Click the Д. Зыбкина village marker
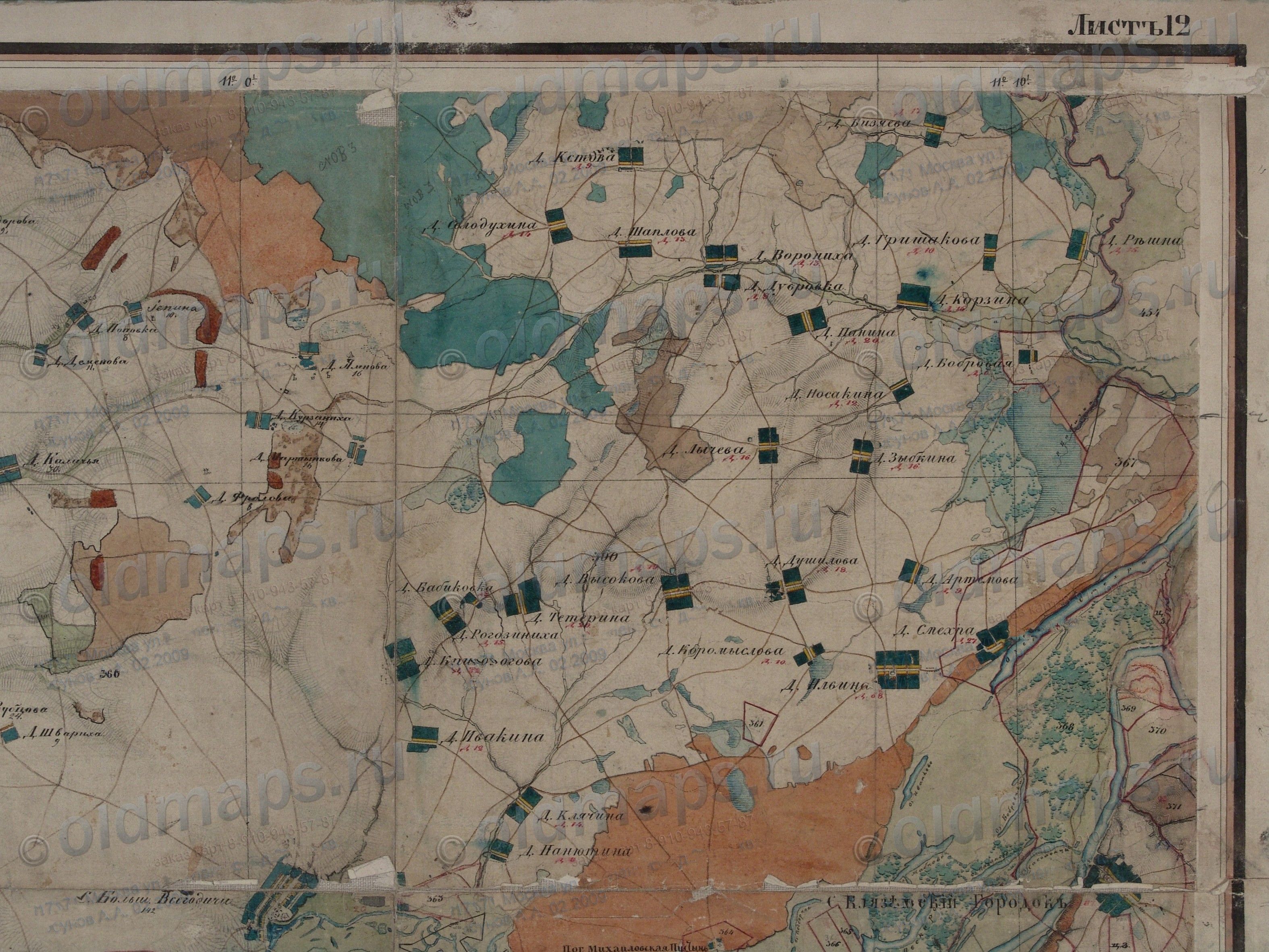 tap(862, 456)
